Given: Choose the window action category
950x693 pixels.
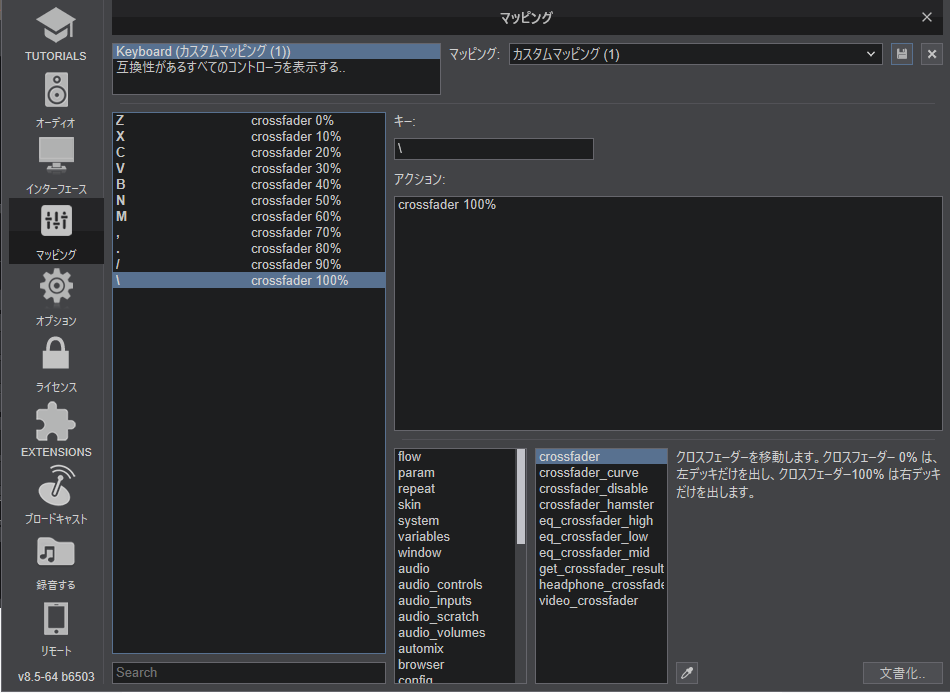Looking at the screenshot, I should pos(455,552).
